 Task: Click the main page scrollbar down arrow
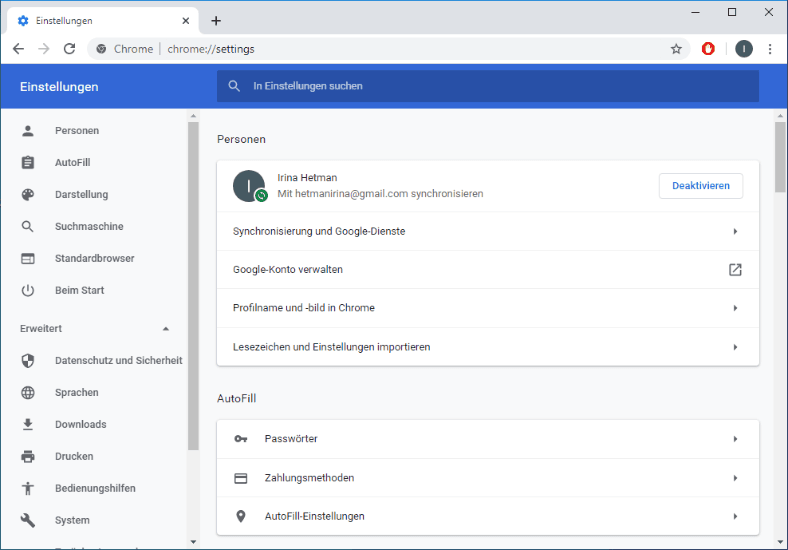[x=780, y=542]
